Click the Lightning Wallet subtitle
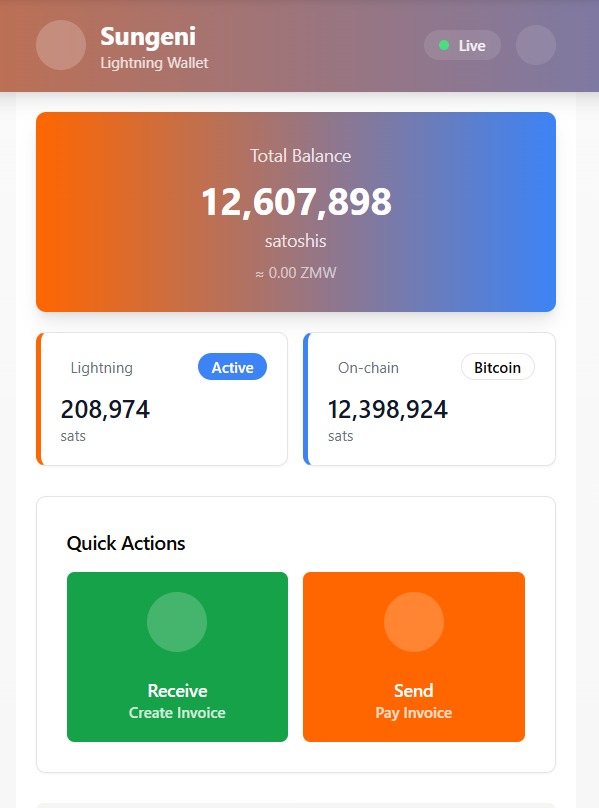Viewport: 599px width, 808px height. click(154, 63)
